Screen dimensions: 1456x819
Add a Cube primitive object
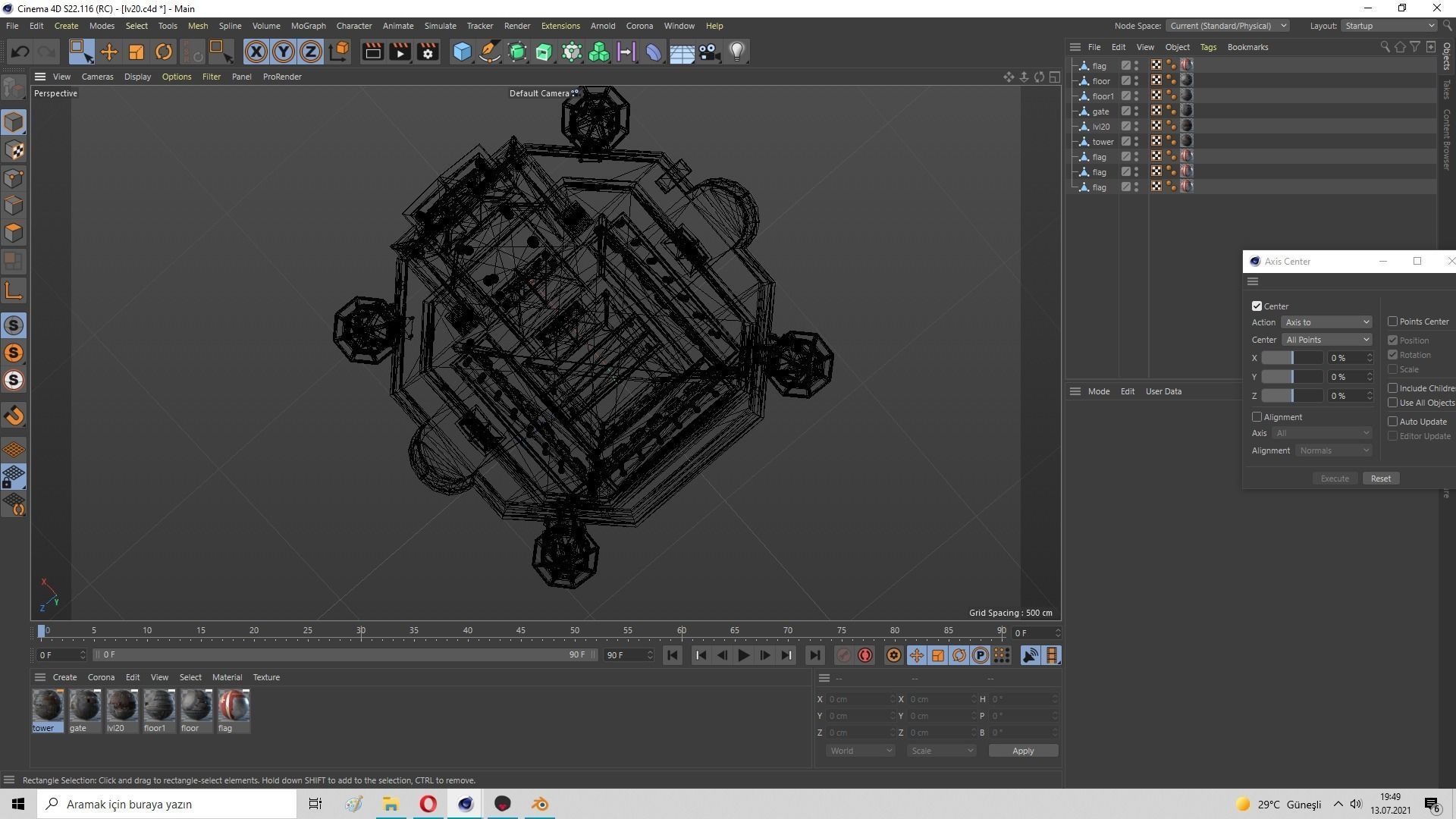[462, 52]
